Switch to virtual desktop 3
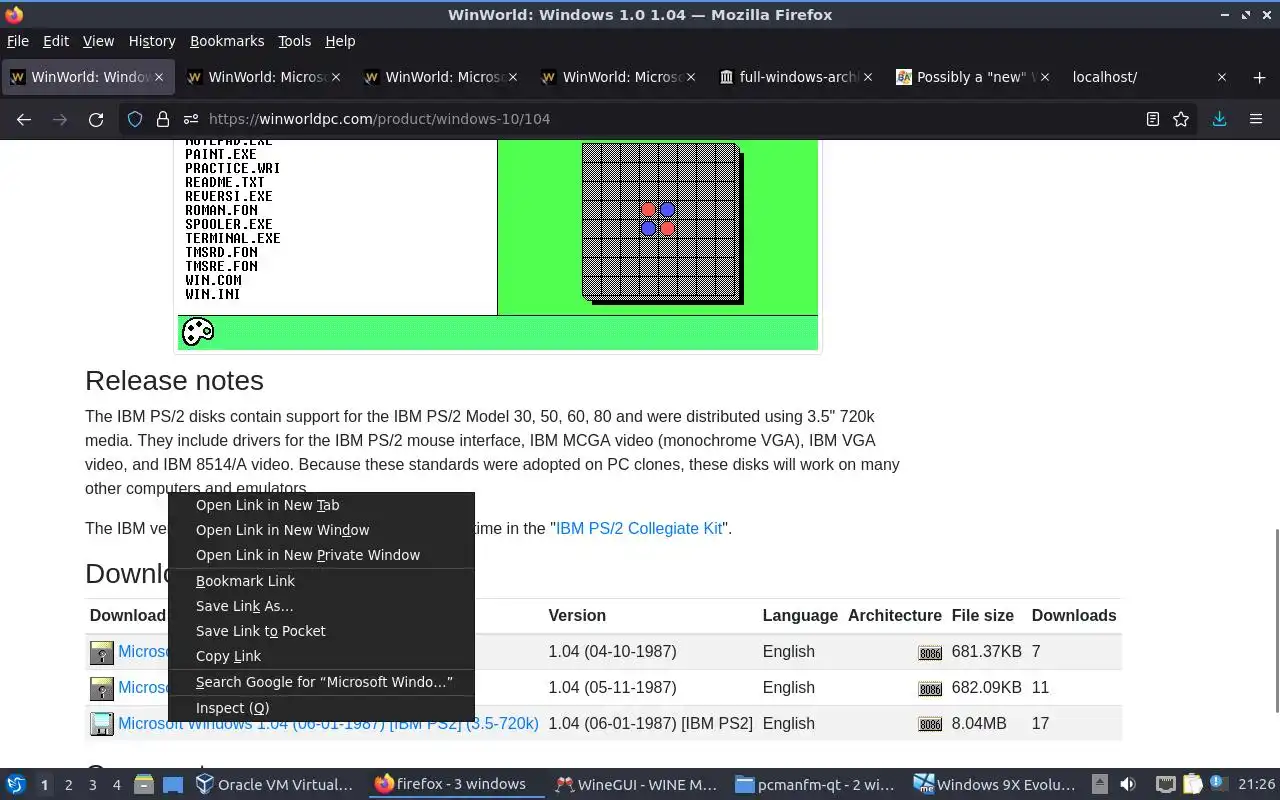Screen dimensions: 1280x800 tap(92, 785)
